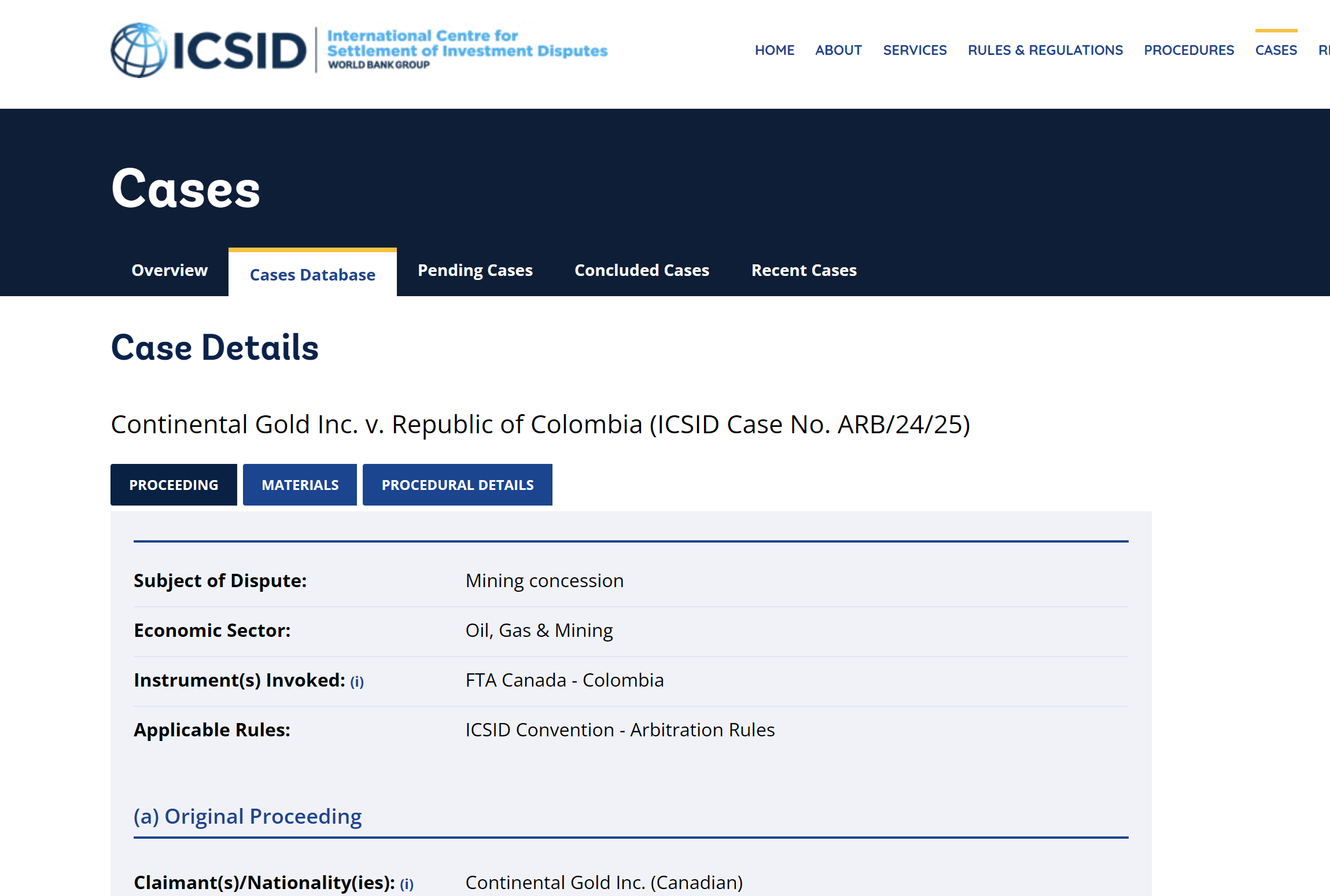The width and height of the screenshot is (1330, 896).
Task: Show the PROCEDURAL DETAILS section
Action: point(457,485)
